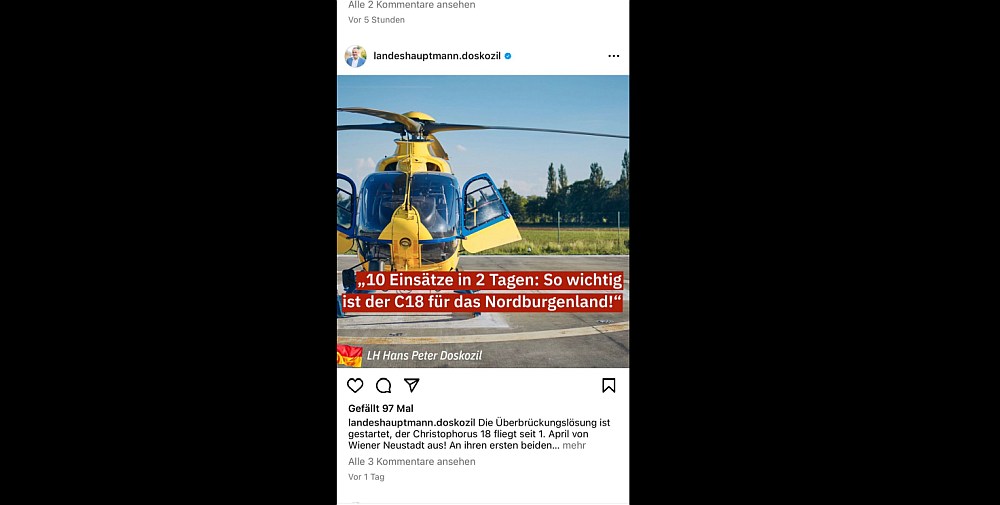
Task: Click the caption text about Christophorus 18
Action: [479, 434]
